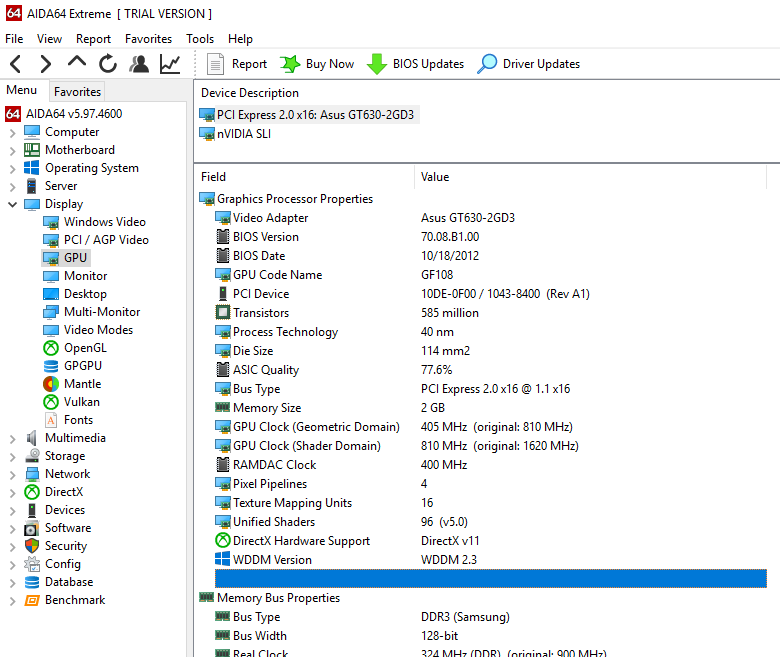Click the Forward navigation arrow

tap(45, 64)
